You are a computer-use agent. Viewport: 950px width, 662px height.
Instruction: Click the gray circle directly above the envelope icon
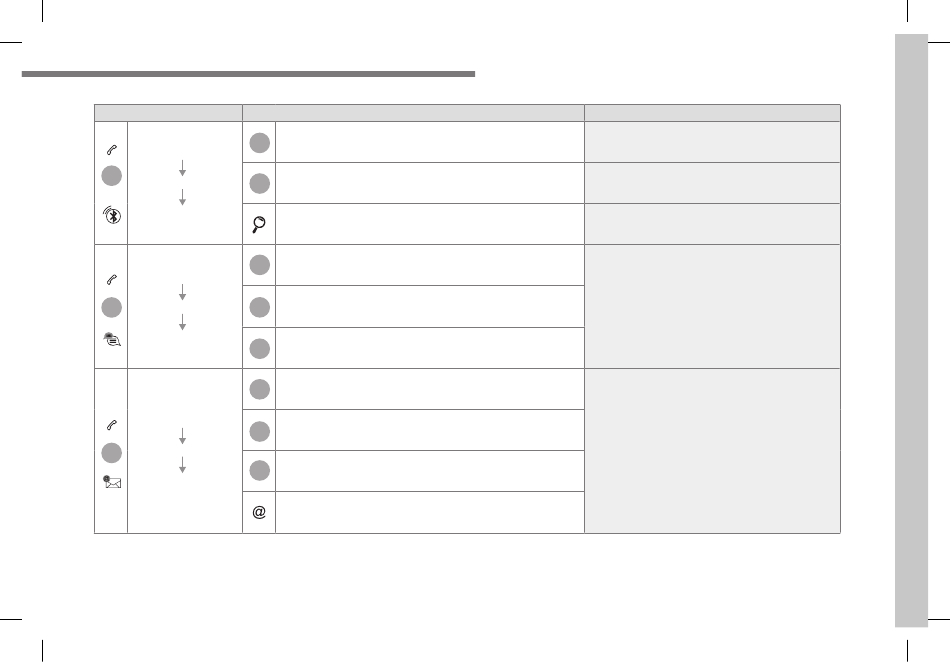click(111, 453)
